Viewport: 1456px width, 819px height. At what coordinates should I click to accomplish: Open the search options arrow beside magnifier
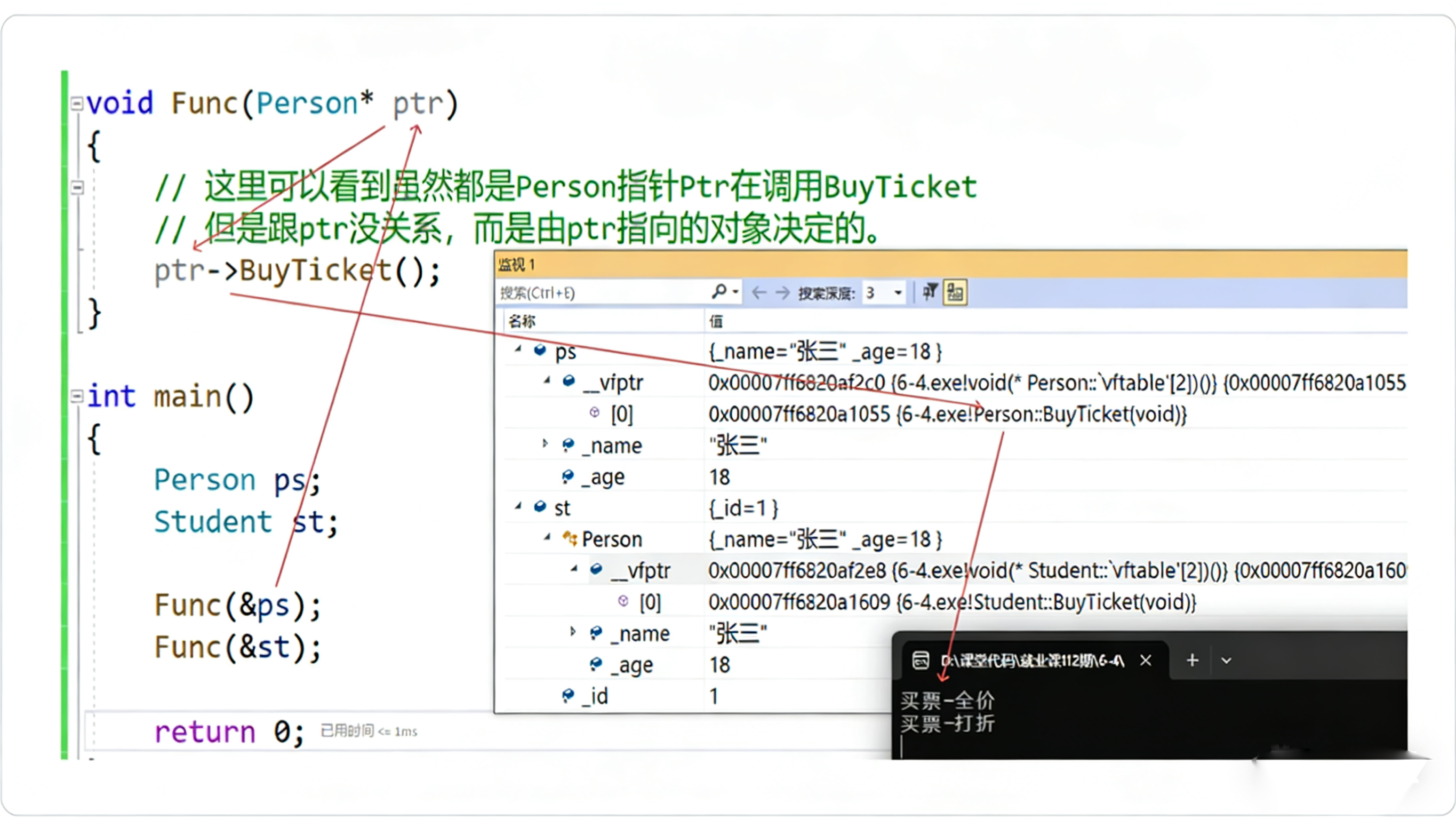(x=735, y=292)
